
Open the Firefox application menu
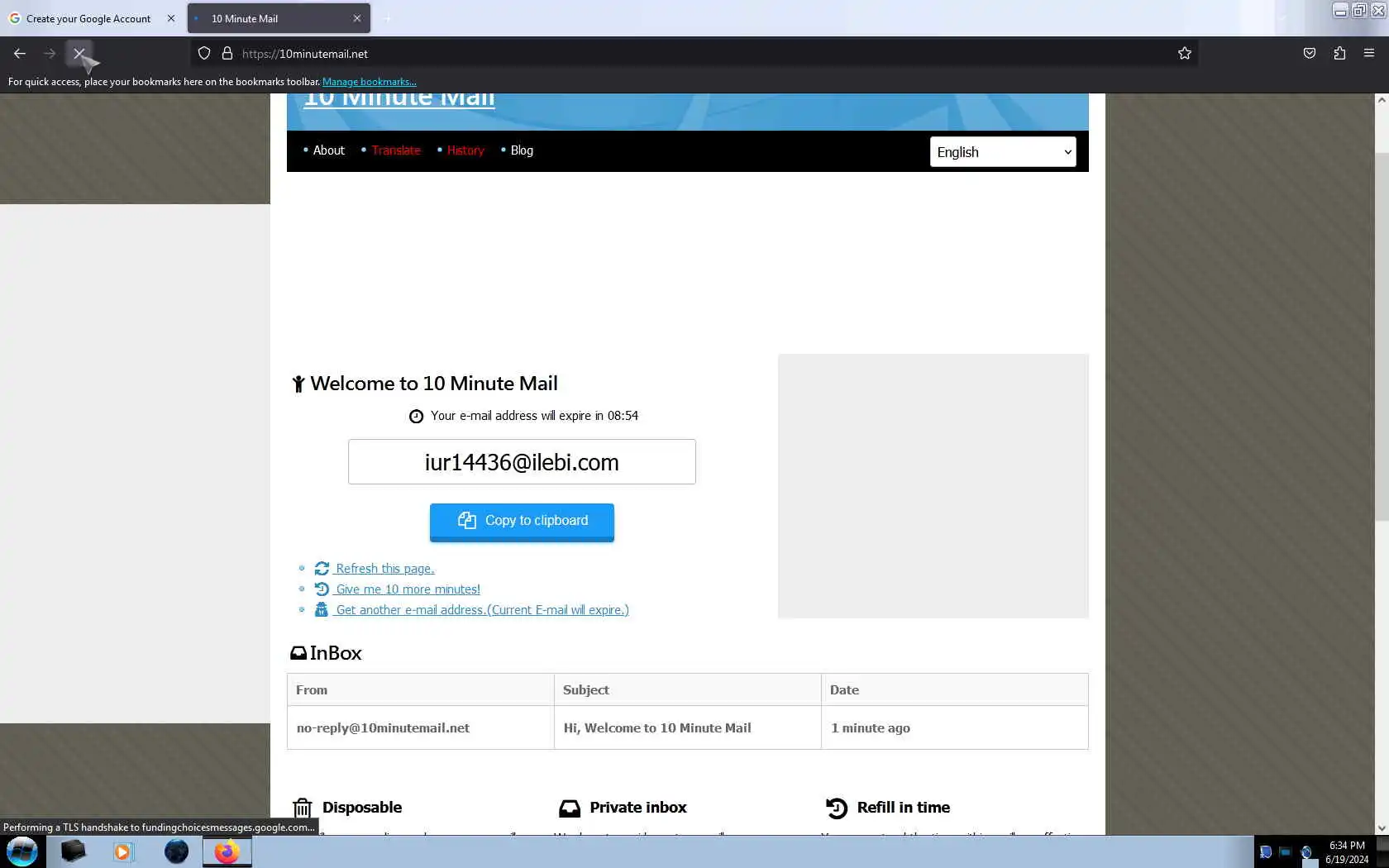click(1369, 54)
